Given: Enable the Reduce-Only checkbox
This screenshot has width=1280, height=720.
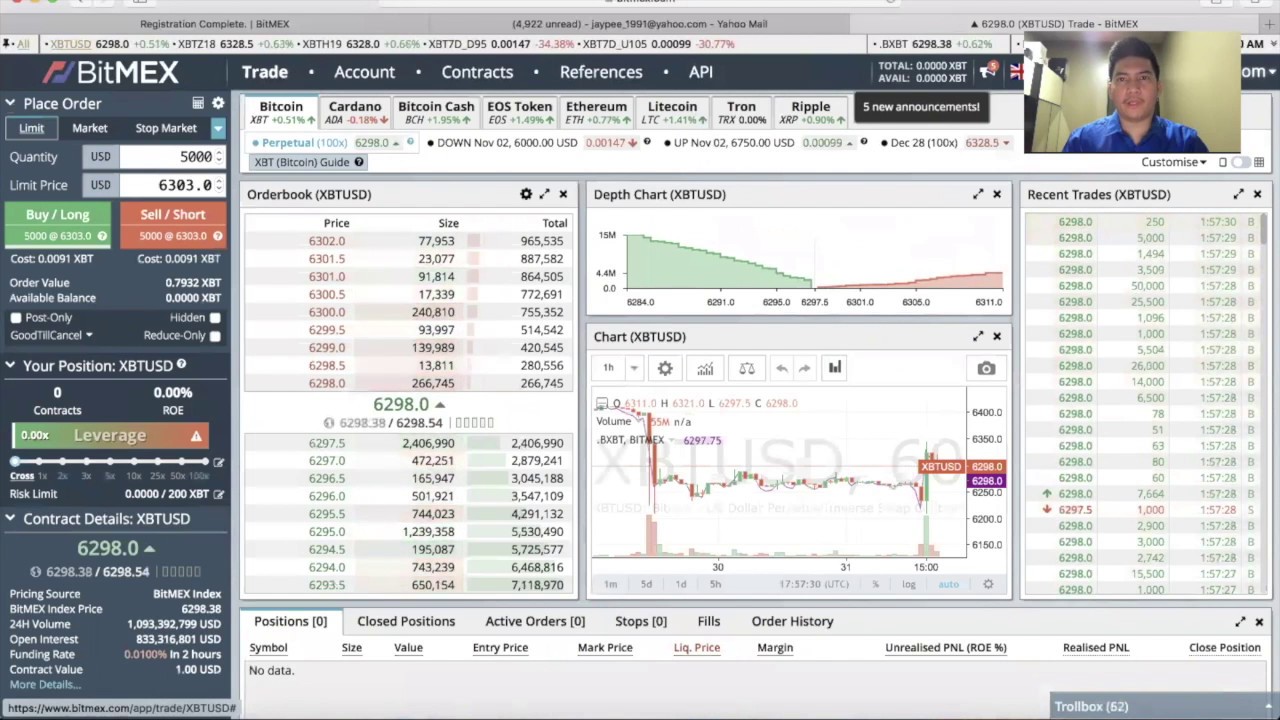Looking at the screenshot, I should click(215, 336).
